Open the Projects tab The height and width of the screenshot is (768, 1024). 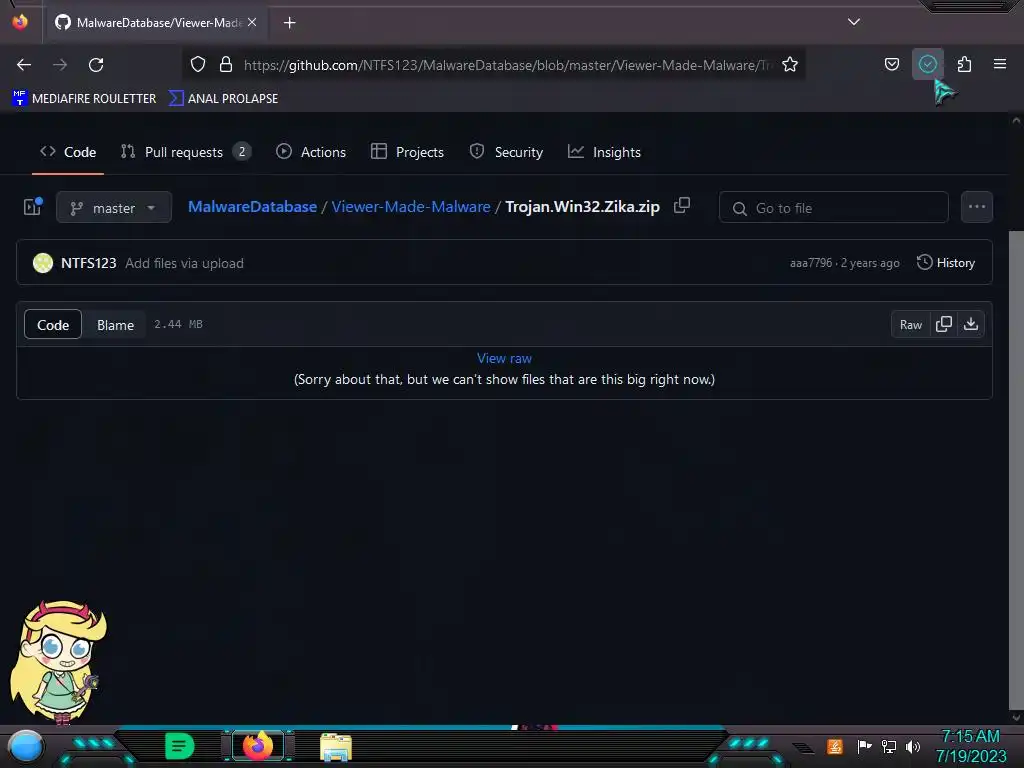point(408,152)
